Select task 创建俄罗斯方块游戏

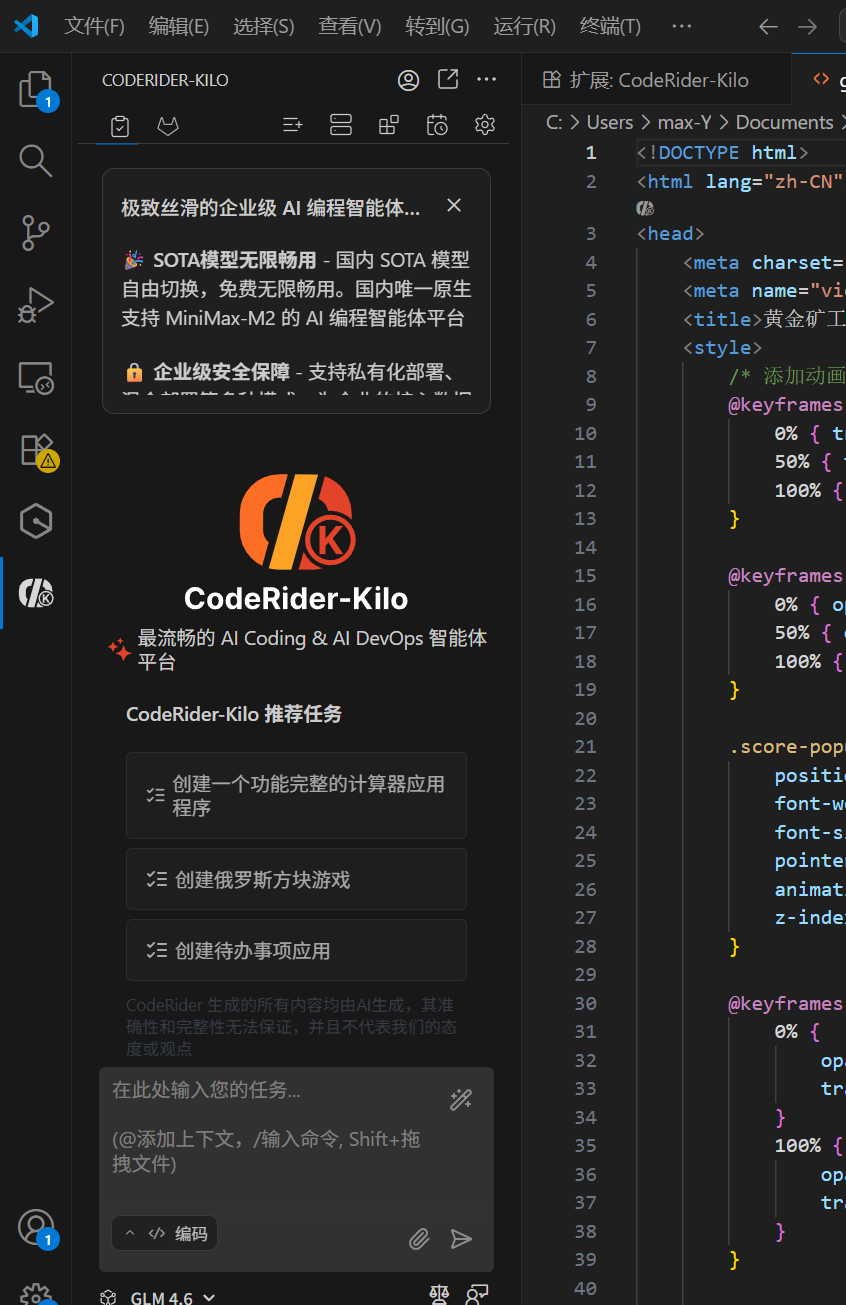click(296, 879)
